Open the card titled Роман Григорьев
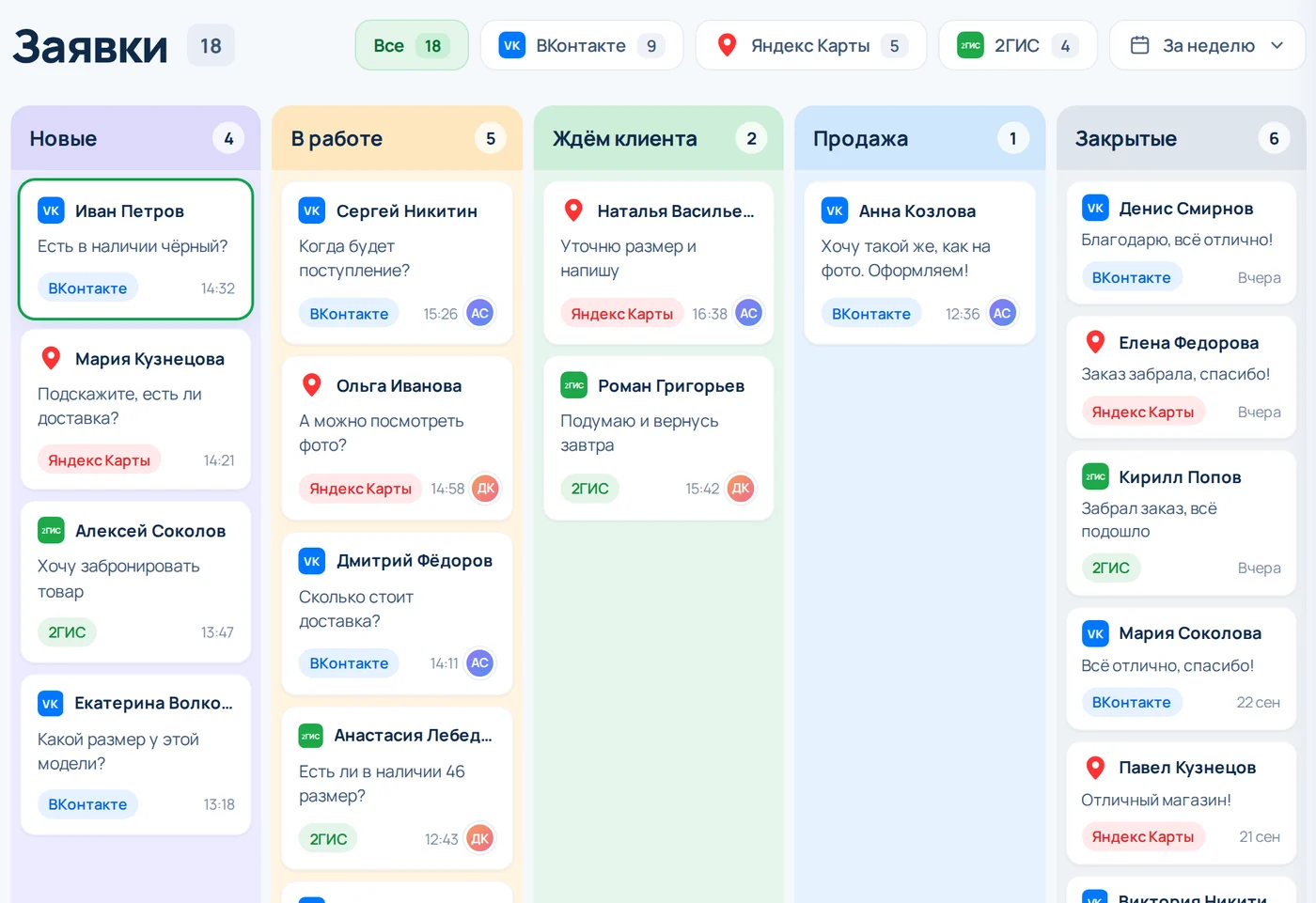Screen dimensions: 1316x903 click(x=659, y=438)
